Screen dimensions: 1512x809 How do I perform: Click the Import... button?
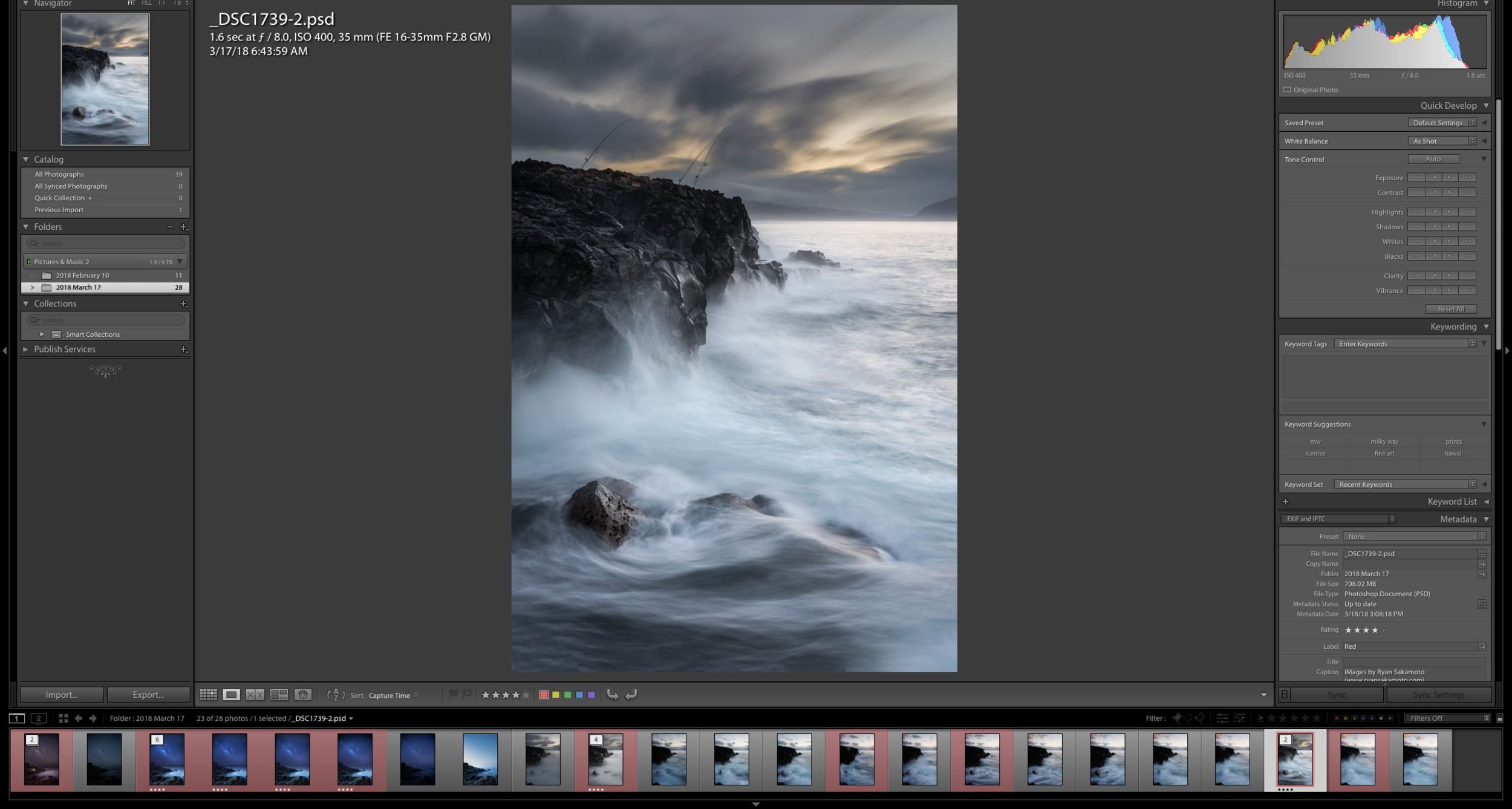point(62,695)
